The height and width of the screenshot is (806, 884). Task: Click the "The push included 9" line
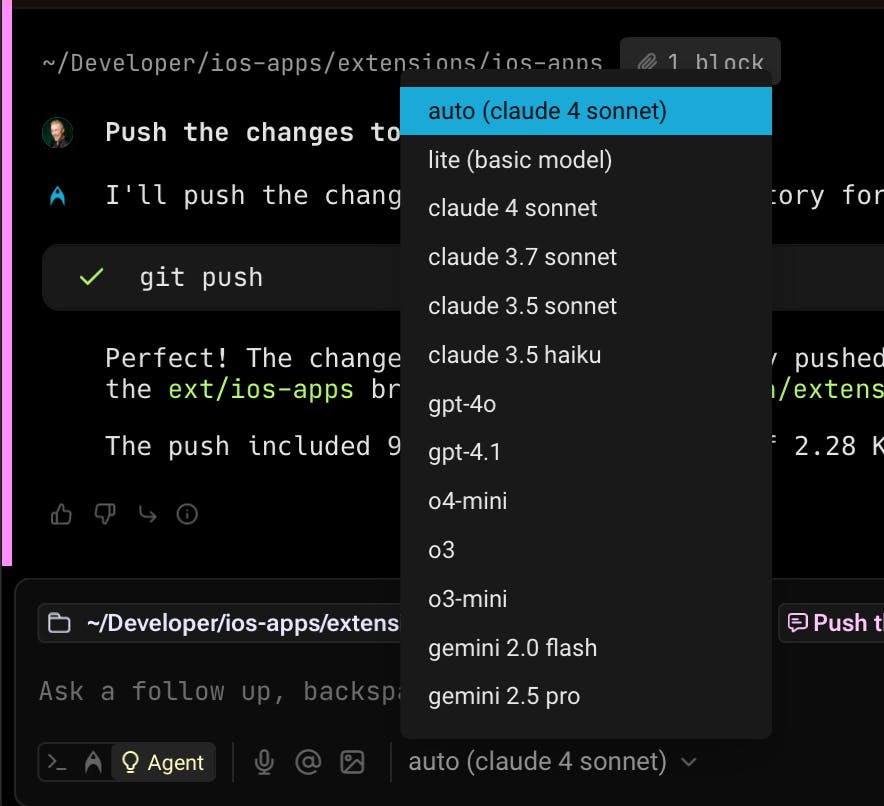point(253,446)
